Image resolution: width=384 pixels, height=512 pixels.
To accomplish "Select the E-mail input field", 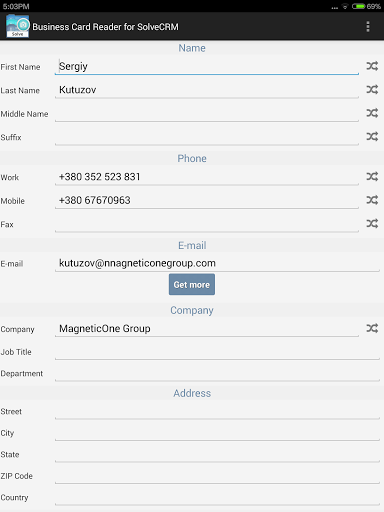I will (x=217, y=263).
